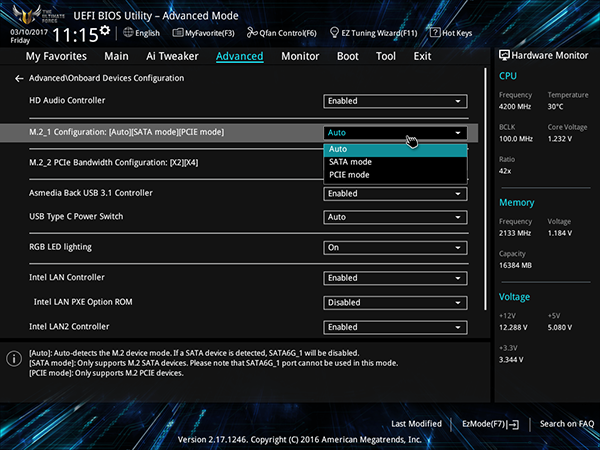
Task: Click Search on FAQ link
Action: pos(566,424)
